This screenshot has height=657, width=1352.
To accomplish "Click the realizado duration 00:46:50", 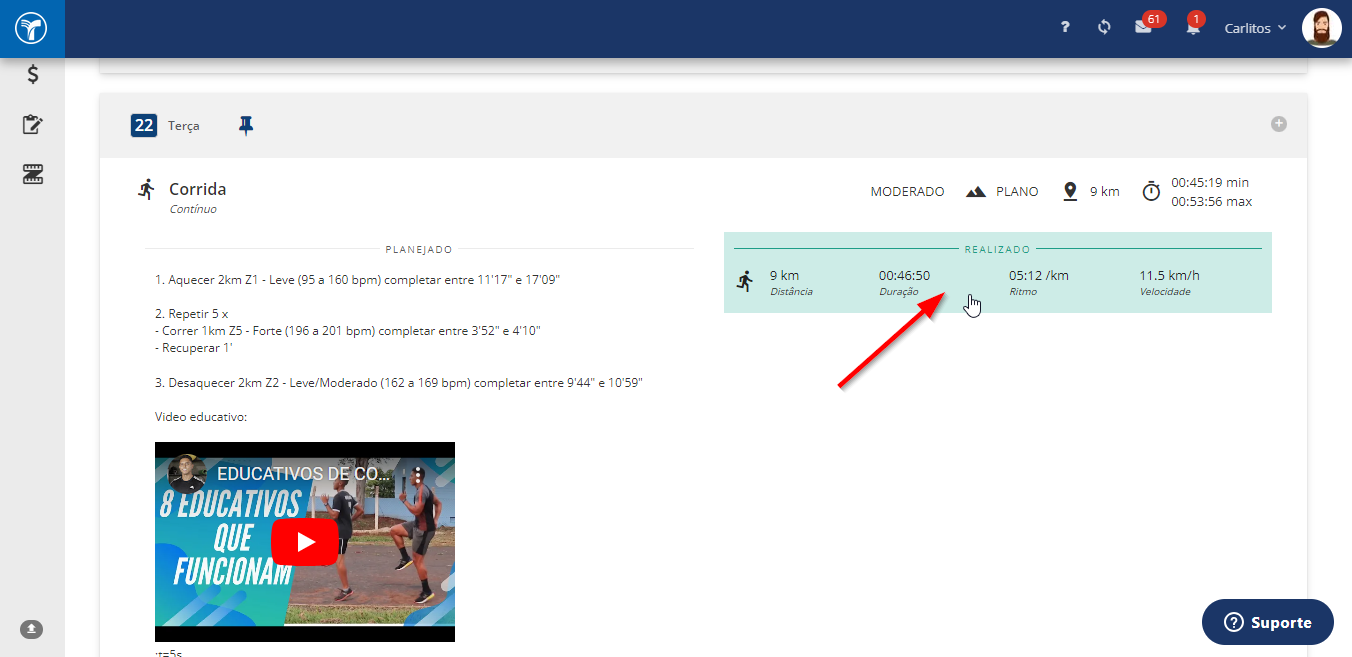I will tap(905, 276).
